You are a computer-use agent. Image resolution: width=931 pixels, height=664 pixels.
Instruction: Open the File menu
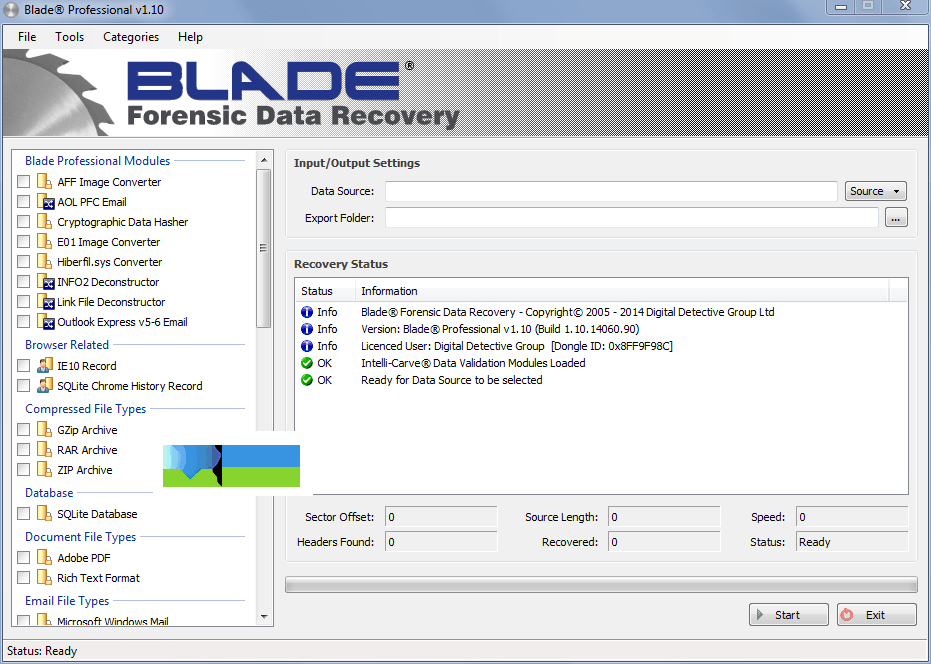(x=27, y=37)
